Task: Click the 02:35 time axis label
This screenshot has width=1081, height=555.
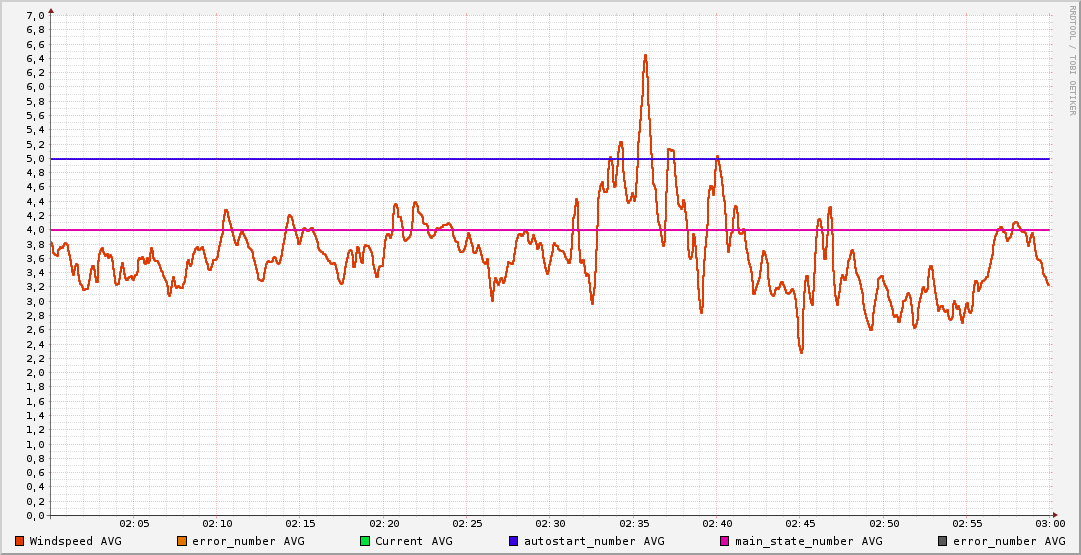Action: pyautogui.click(x=634, y=524)
